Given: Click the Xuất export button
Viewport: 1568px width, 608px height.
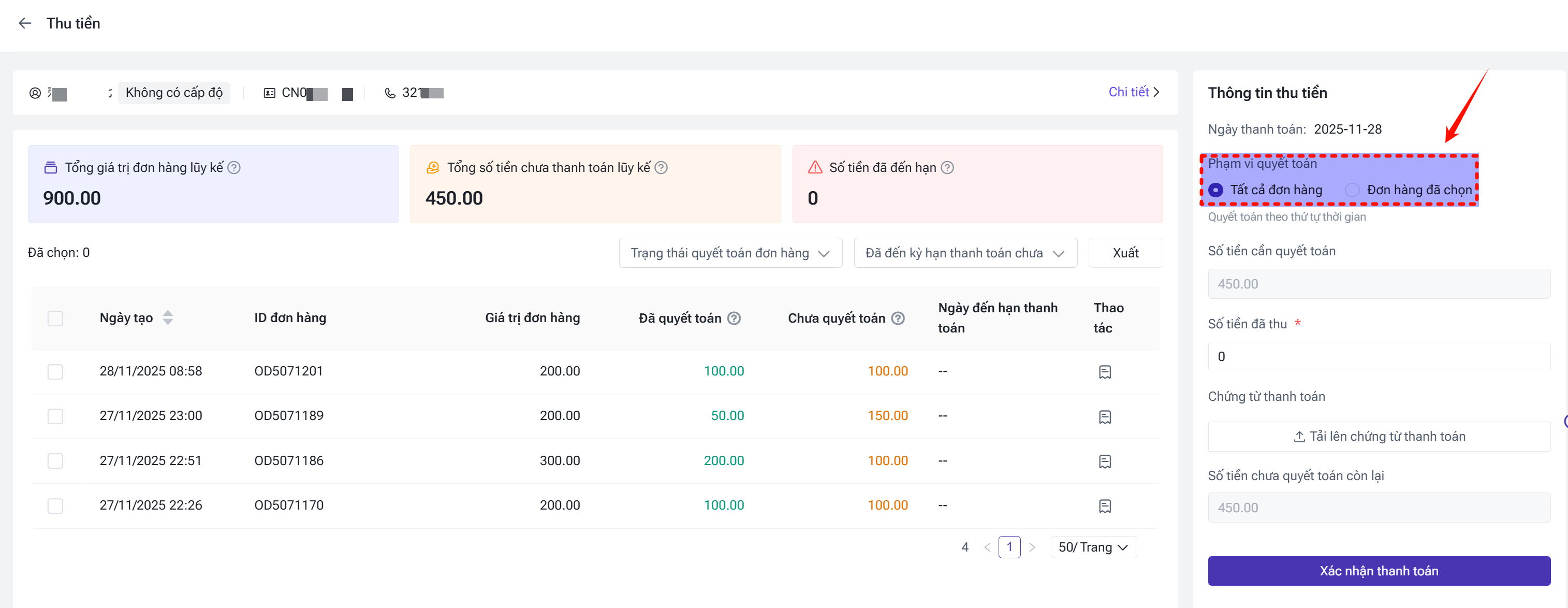Looking at the screenshot, I should 1125,253.
